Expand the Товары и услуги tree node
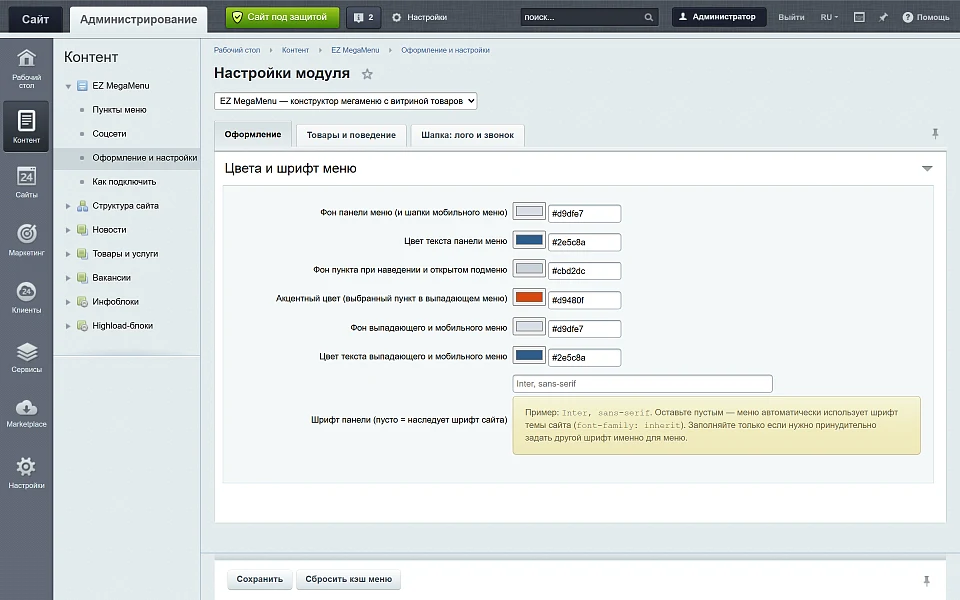Screen dimensions: 960x600 pos(68,254)
